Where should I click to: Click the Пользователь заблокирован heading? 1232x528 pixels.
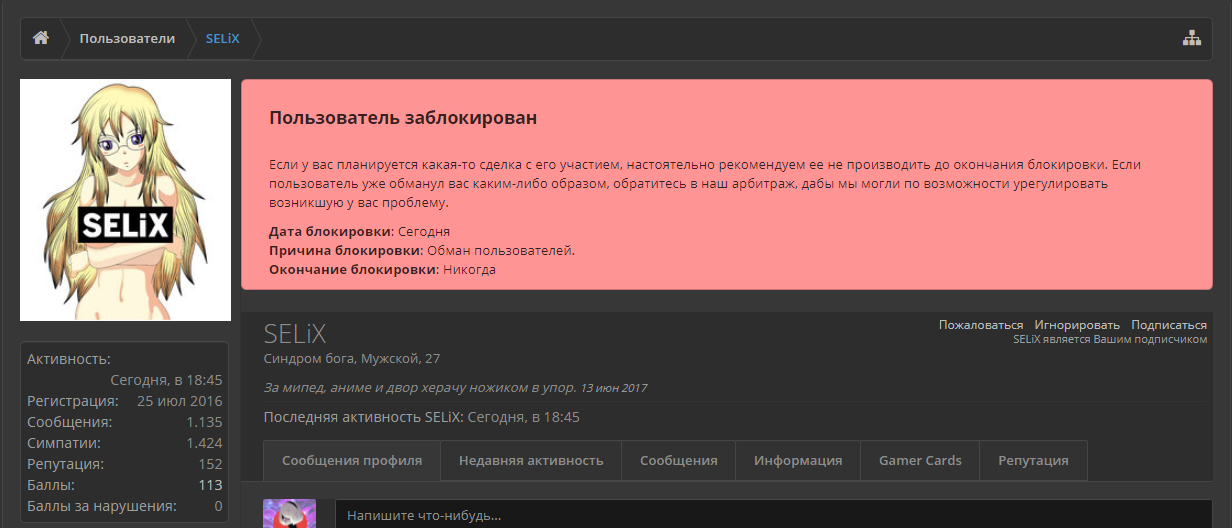coord(403,118)
